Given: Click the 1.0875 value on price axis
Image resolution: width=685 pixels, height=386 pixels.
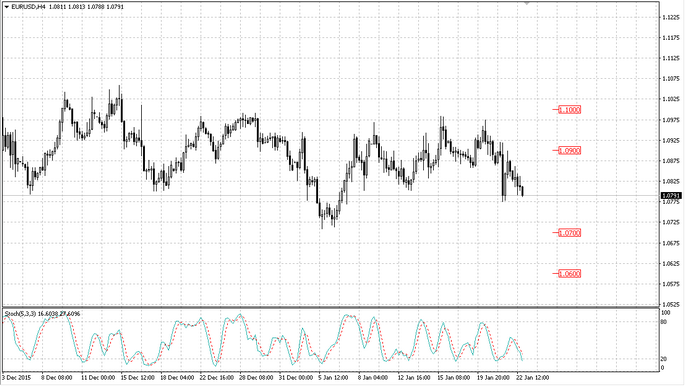Looking at the screenshot, I should (671, 161).
